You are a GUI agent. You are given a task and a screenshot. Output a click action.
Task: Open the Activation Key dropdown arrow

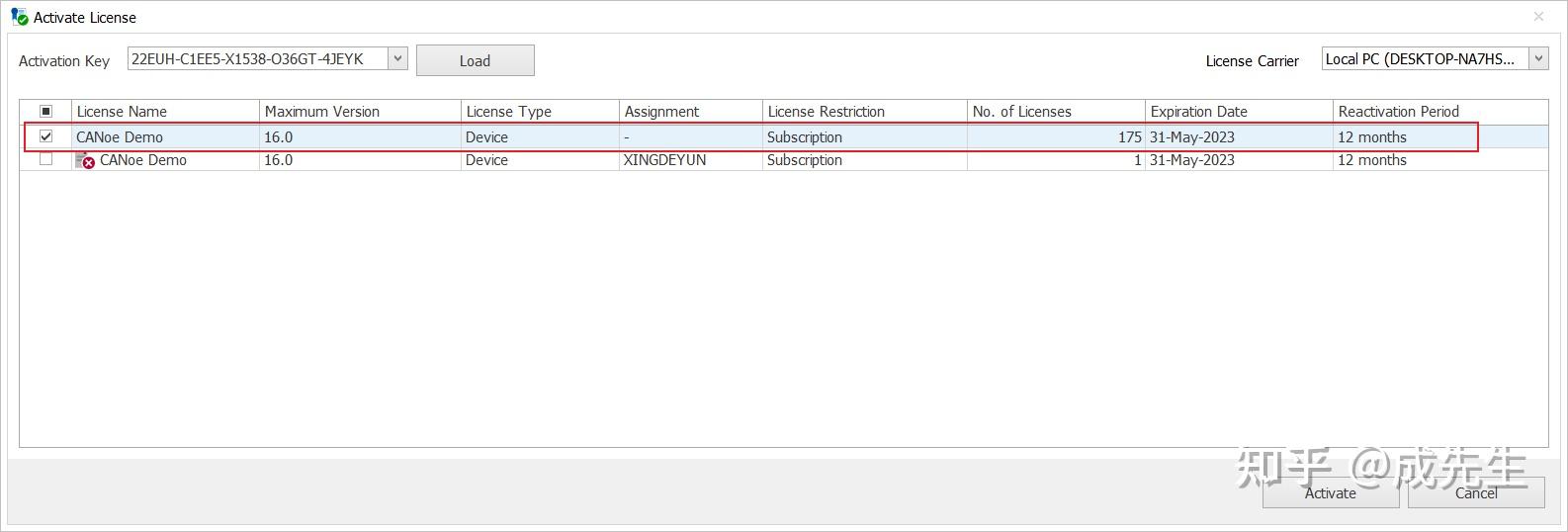coord(397,58)
